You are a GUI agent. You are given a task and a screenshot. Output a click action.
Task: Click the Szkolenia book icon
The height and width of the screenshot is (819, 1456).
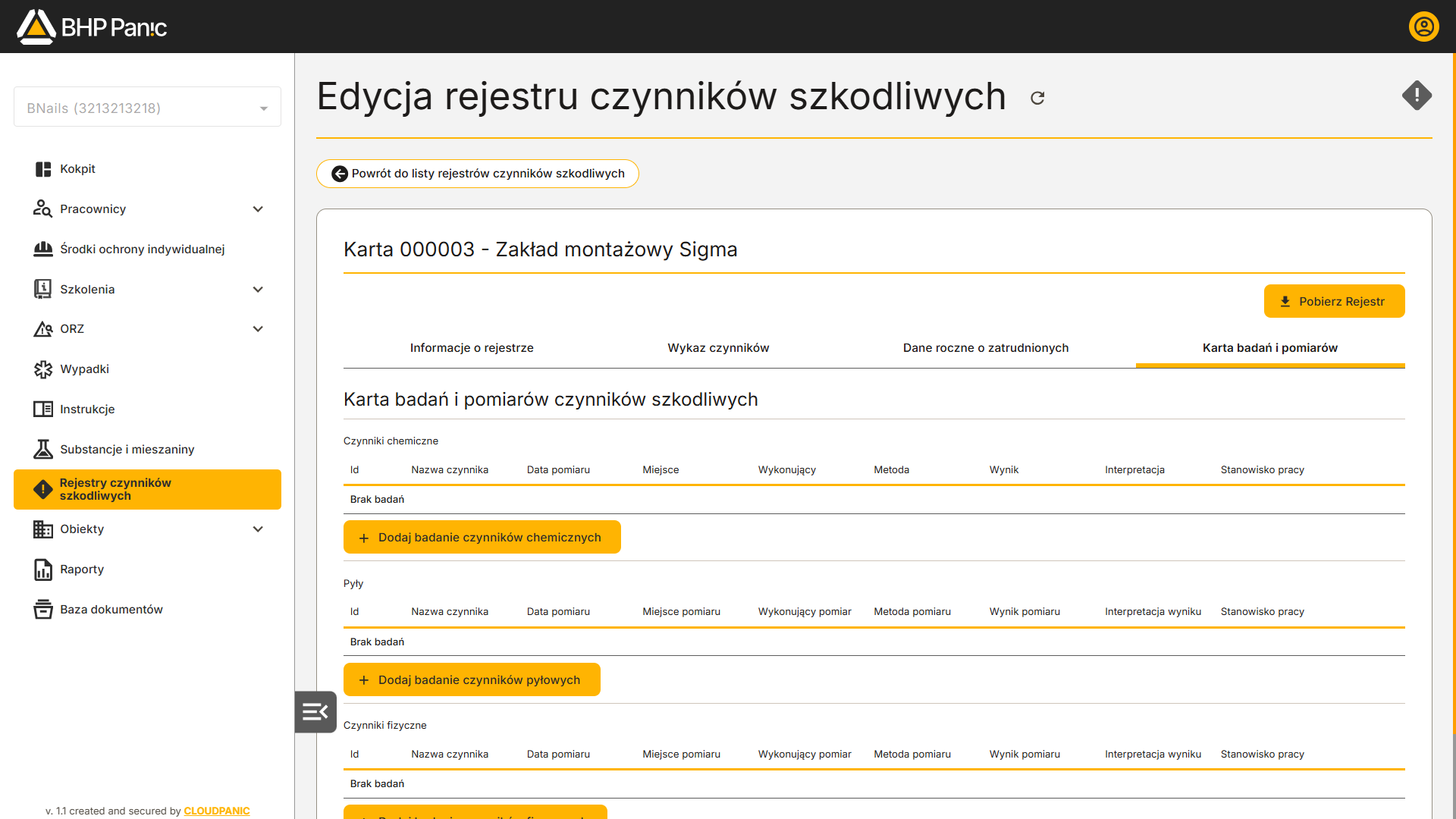43,289
